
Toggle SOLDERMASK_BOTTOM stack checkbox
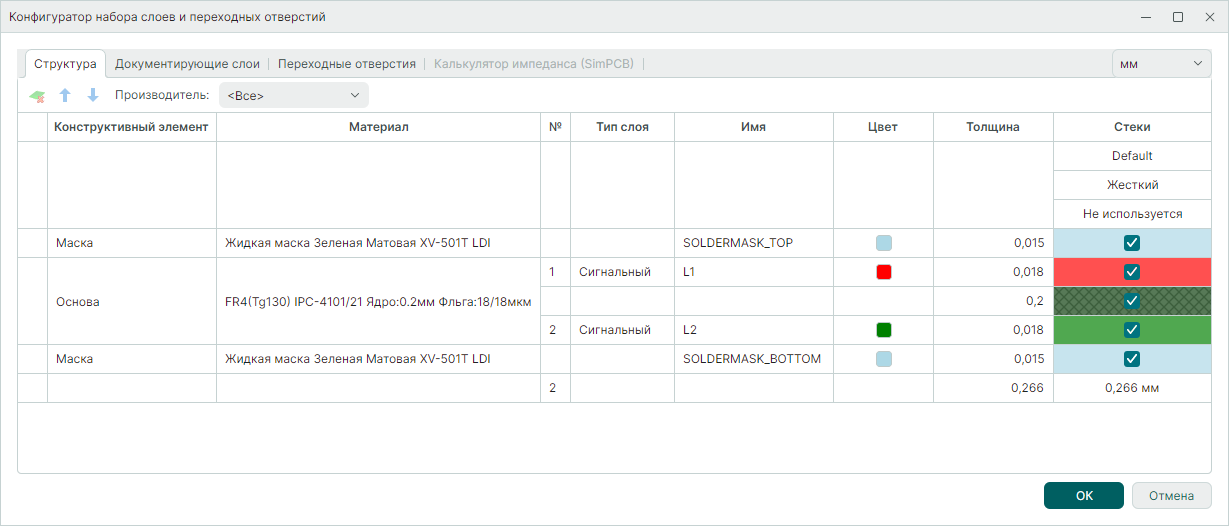(1131, 359)
